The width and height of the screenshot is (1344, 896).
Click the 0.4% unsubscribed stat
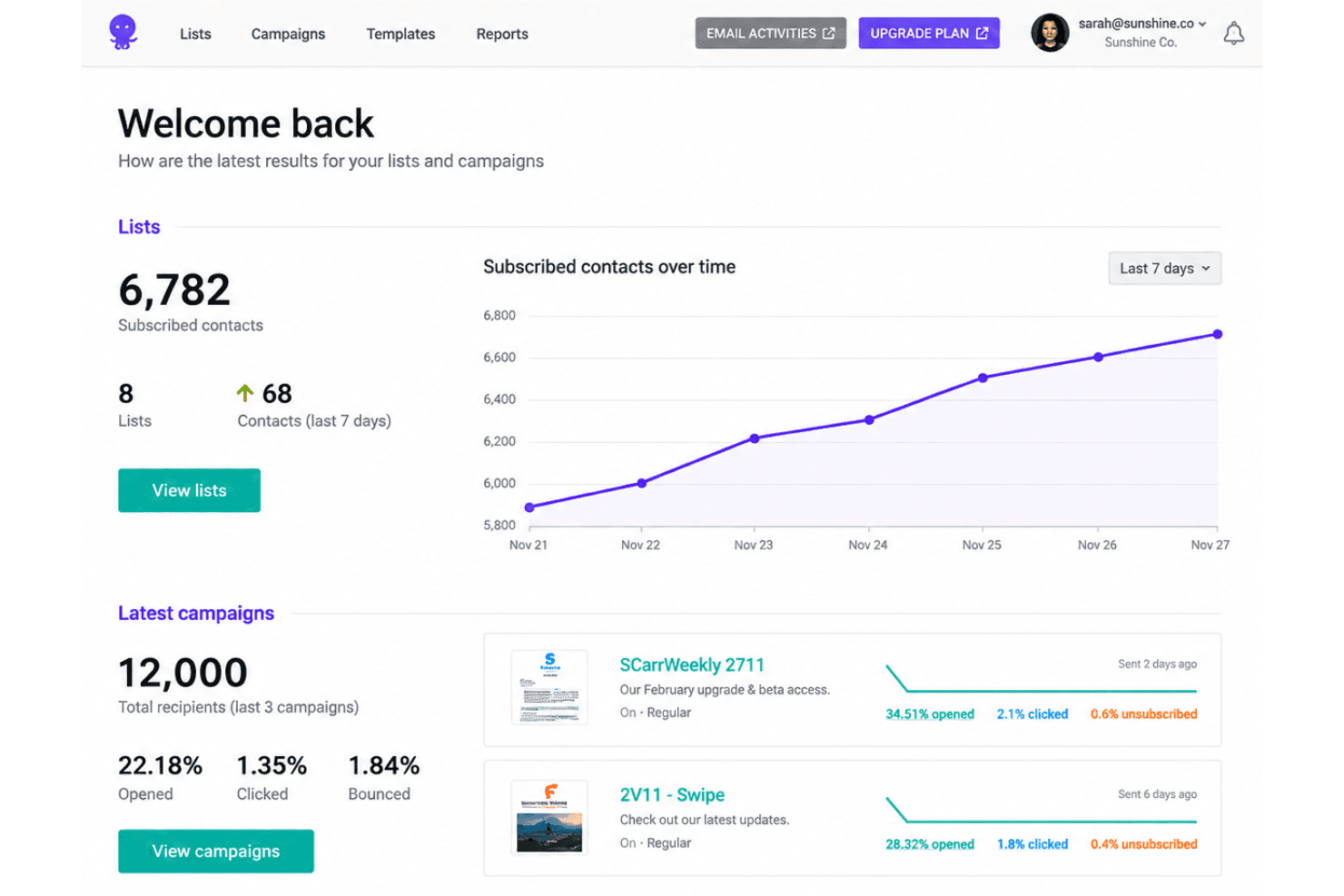pos(1144,844)
